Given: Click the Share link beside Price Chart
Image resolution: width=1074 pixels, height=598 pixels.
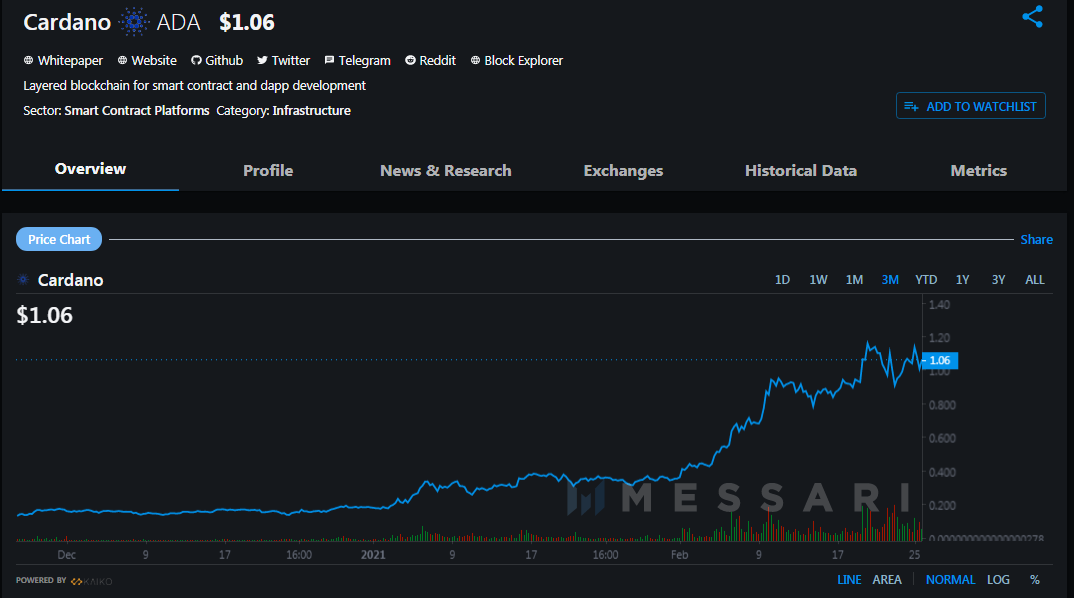Looking at the screenshot, I should tap(1036, 240).
